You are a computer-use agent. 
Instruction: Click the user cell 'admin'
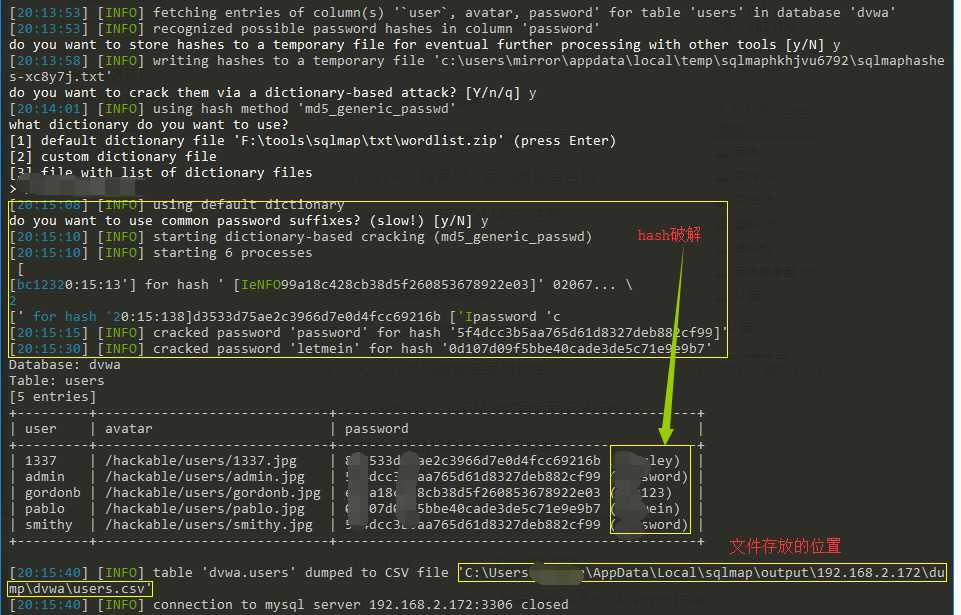44,476
